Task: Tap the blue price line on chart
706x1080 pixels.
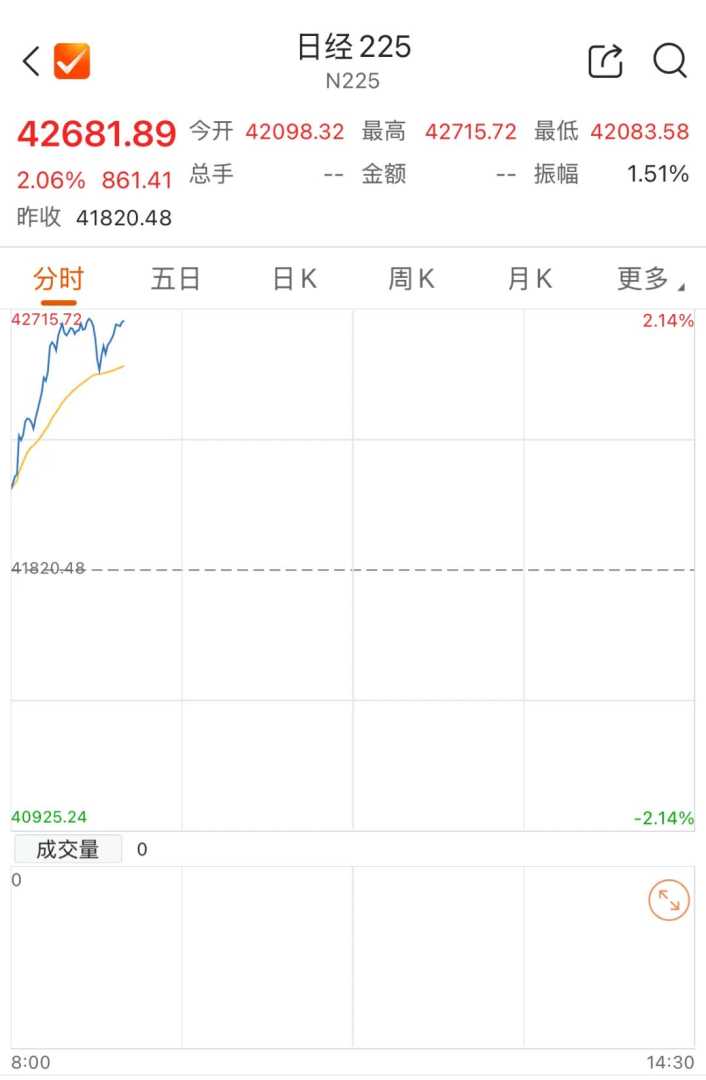Action: click(45, 378)
